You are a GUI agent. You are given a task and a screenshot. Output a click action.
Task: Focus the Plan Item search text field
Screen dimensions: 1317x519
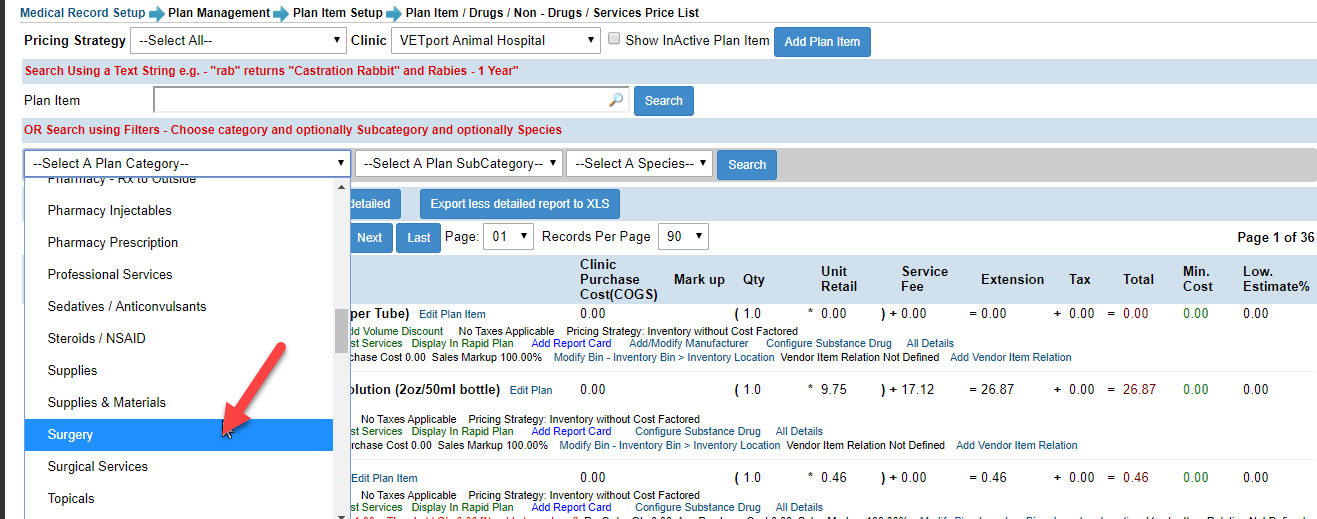coord(391,100)
